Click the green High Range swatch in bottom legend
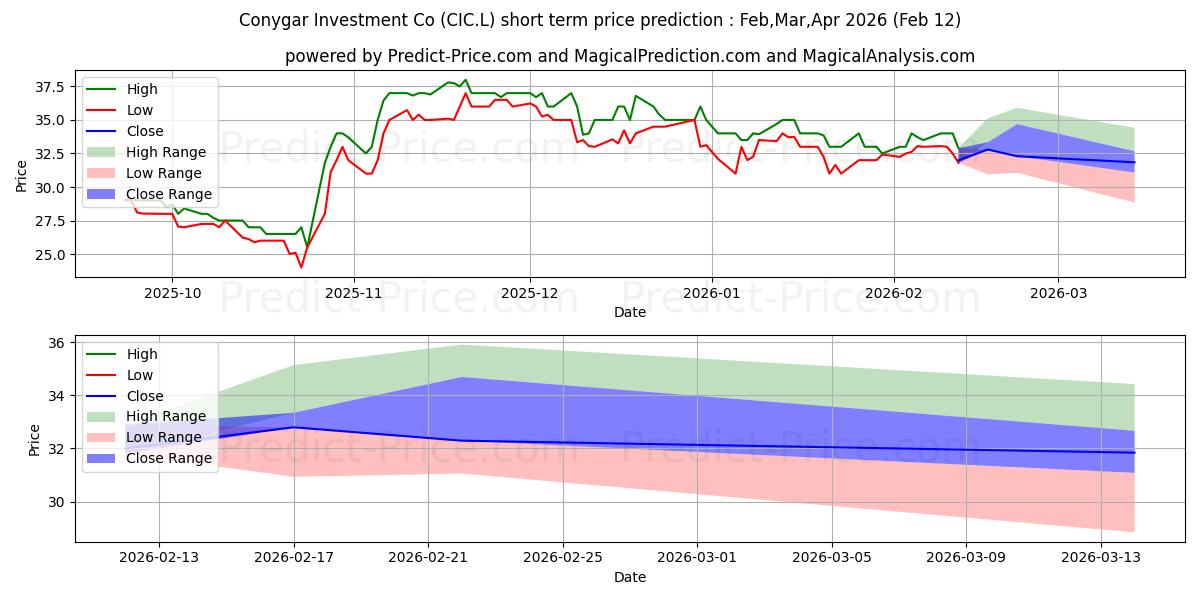The height and width of the screenshot is (600, 1200). [x=105, y=416]
